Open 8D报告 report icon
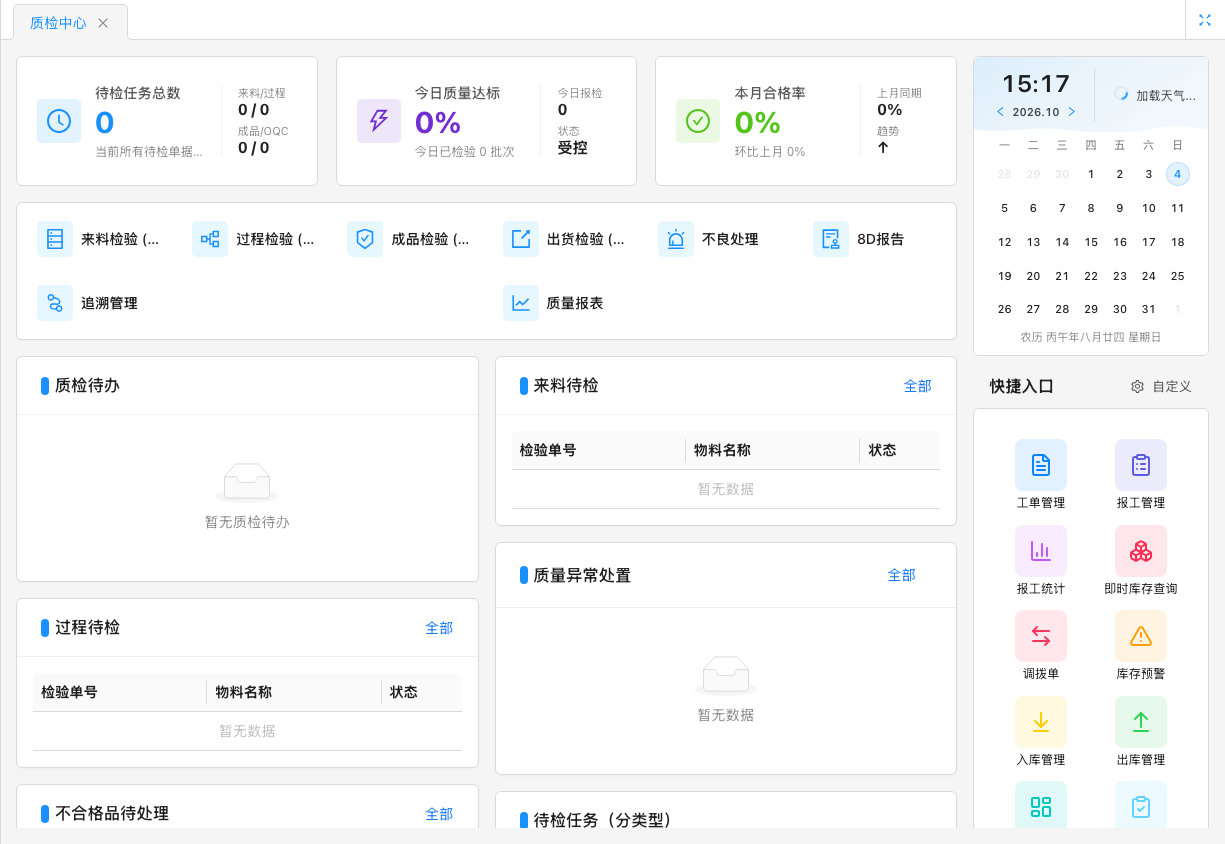1225x844 pixels. click(x=831, y=240)
